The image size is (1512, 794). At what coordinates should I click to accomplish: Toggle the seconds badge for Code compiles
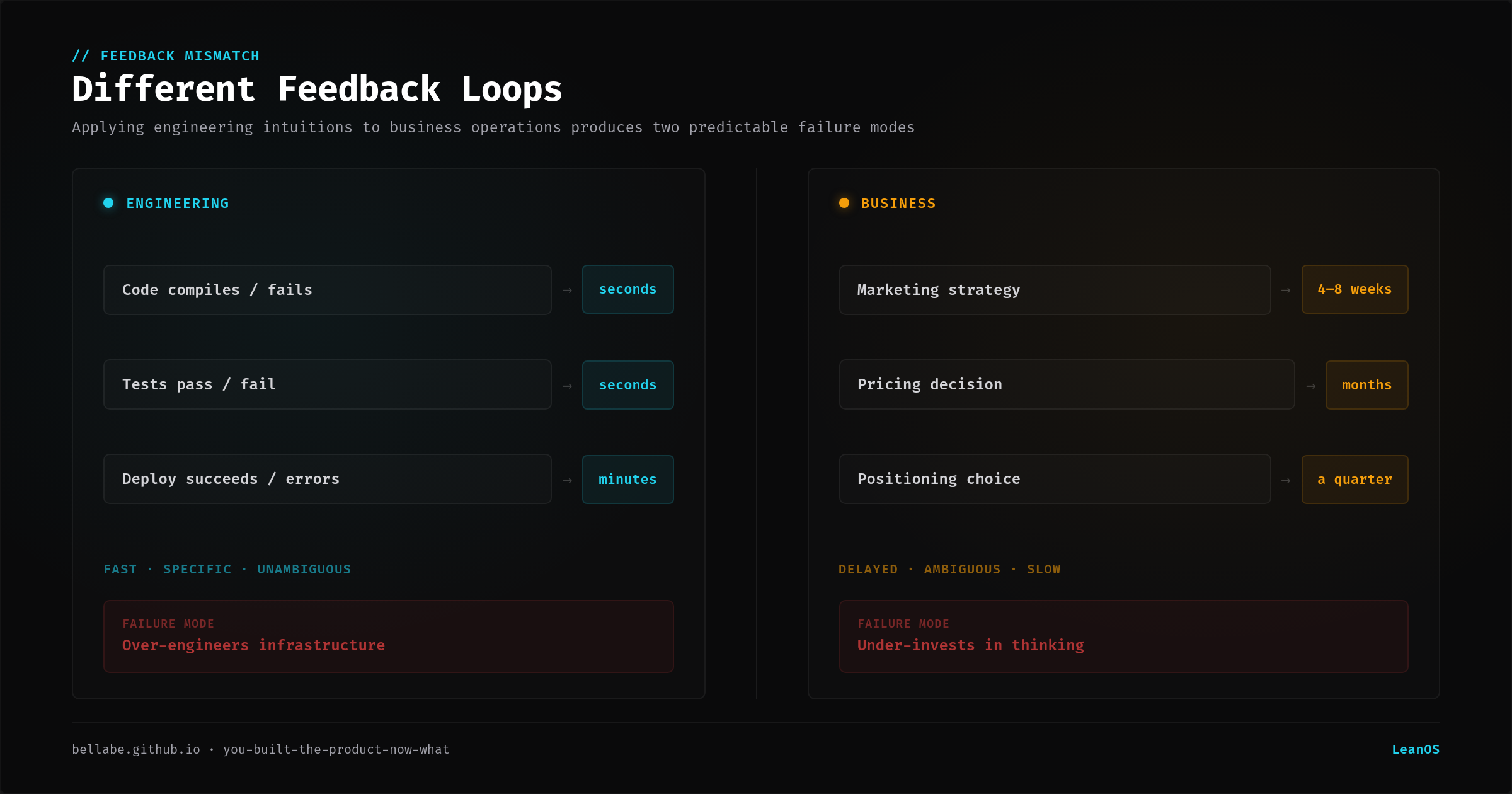pos(627,289)
